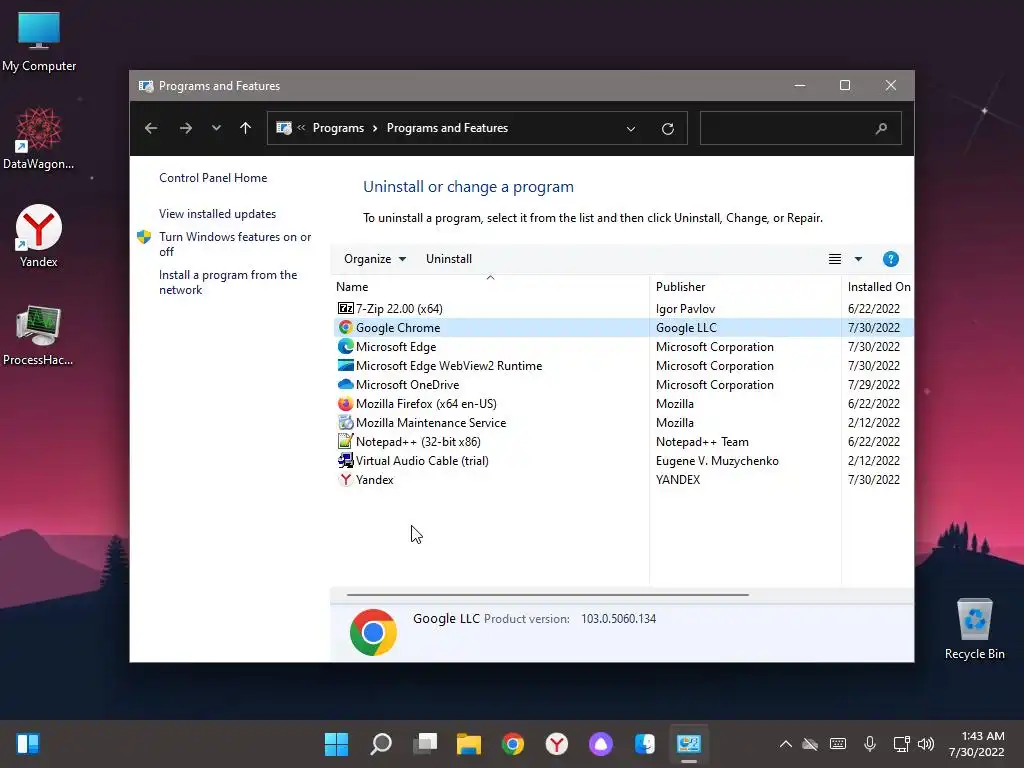
Task: Click the volume speaker tray icon
Action: (925, 743)
